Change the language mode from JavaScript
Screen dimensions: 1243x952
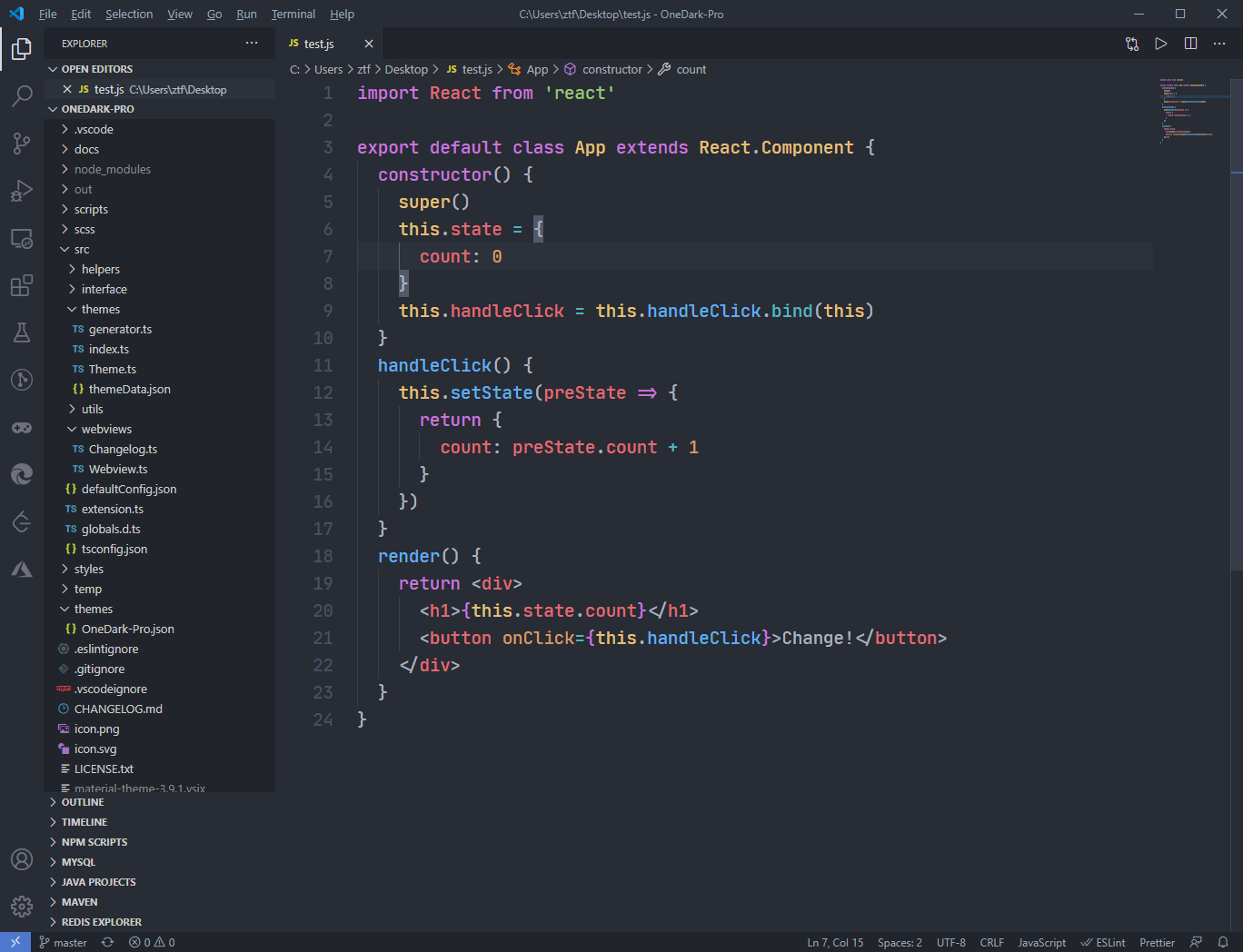1041,942
